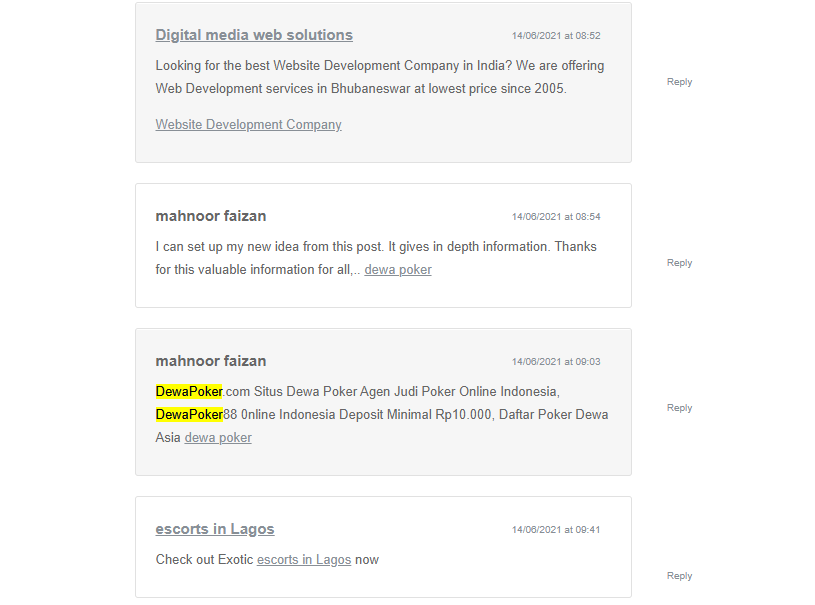The image size is (815, 605).
Task: Click the 14/06/2021 at 09:41 timestamp
Action: tap(556, 530)
